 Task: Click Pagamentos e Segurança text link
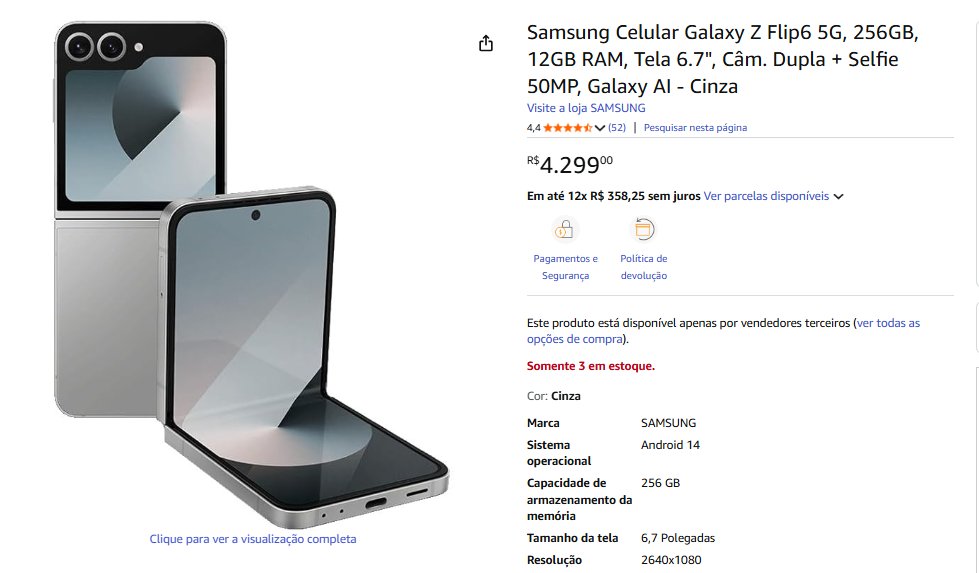tap(565, 267)
